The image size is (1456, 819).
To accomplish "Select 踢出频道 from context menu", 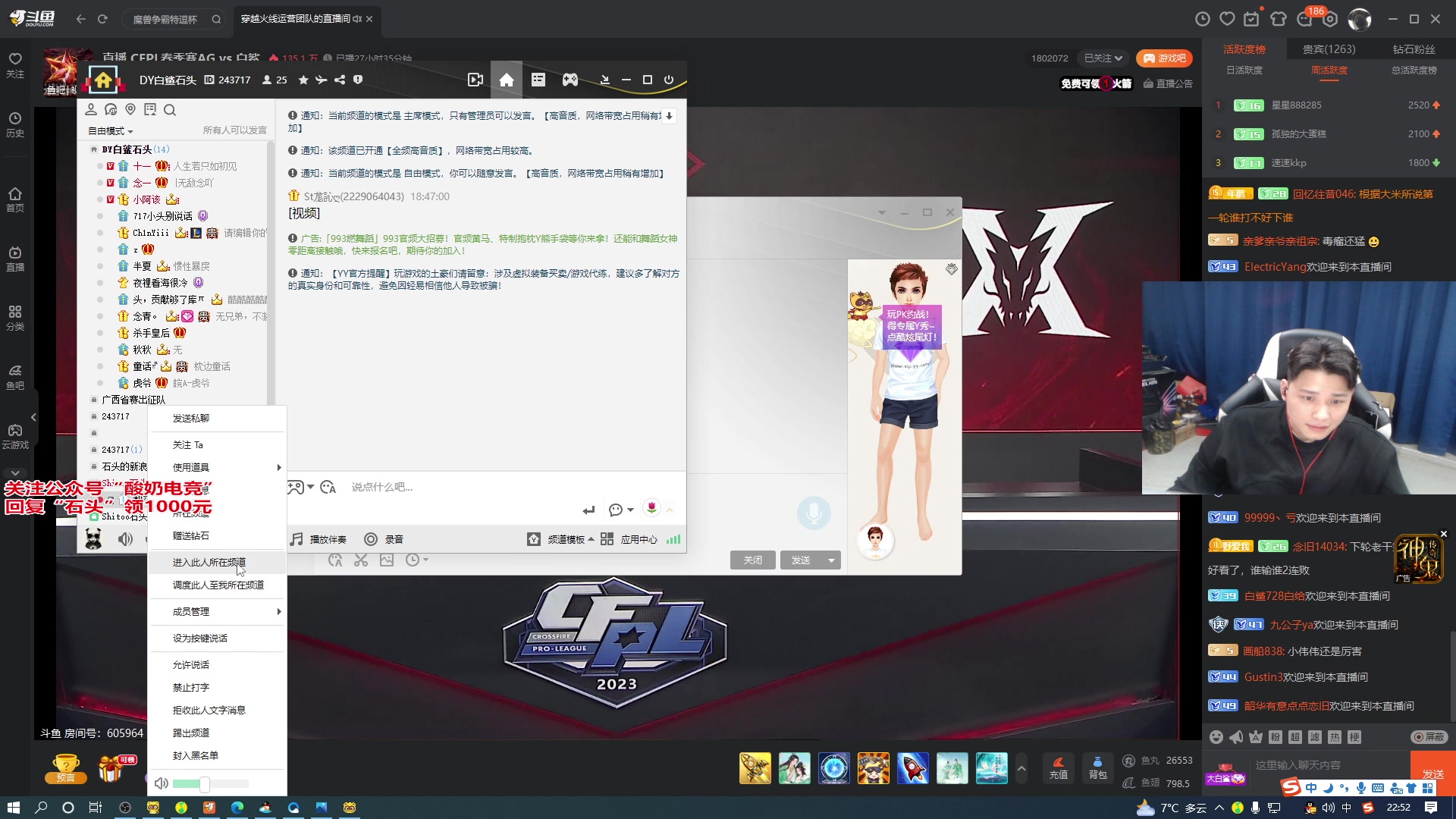I will click(x=218, y=733).
